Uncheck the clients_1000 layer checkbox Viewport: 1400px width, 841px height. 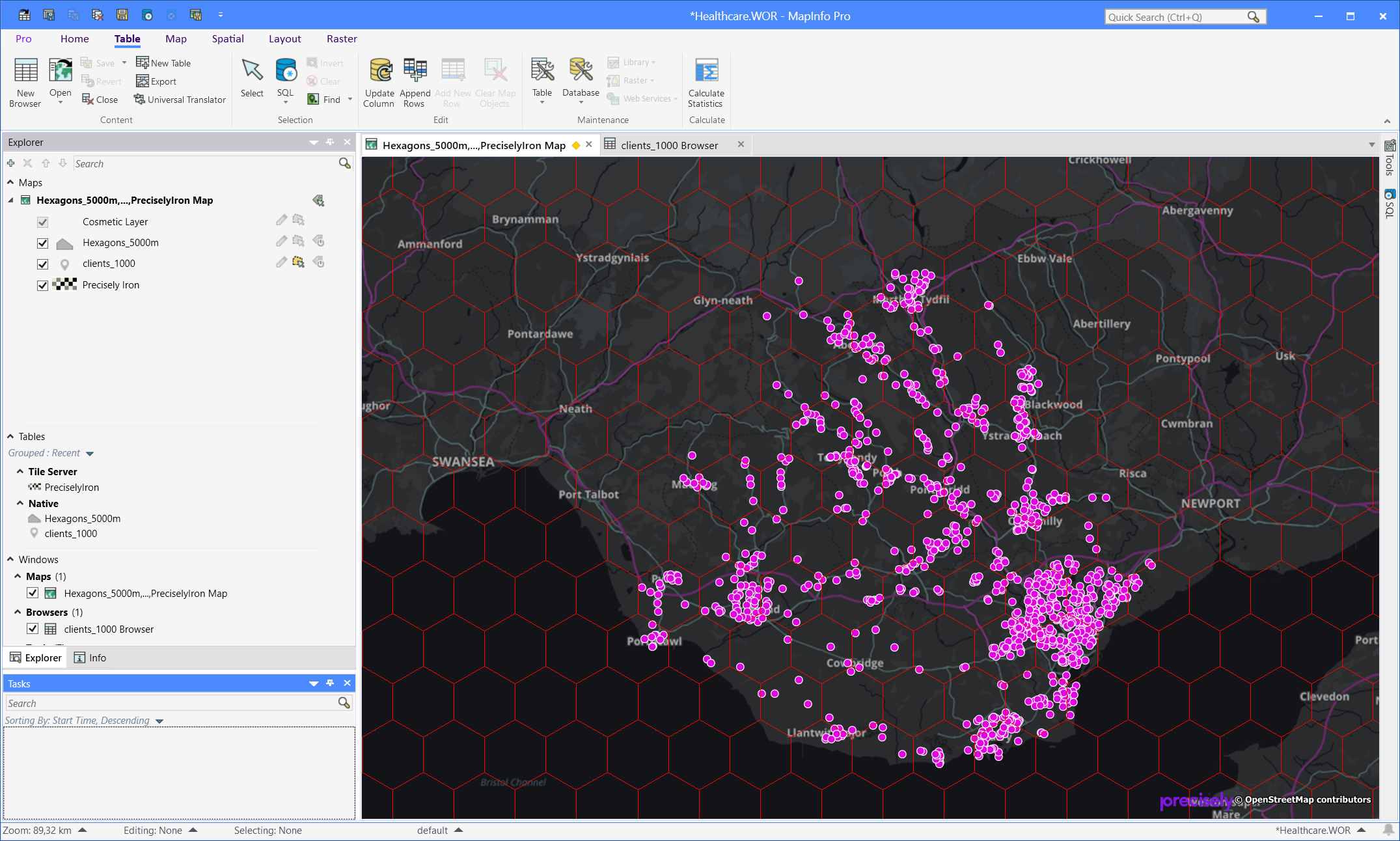point(43,264)
